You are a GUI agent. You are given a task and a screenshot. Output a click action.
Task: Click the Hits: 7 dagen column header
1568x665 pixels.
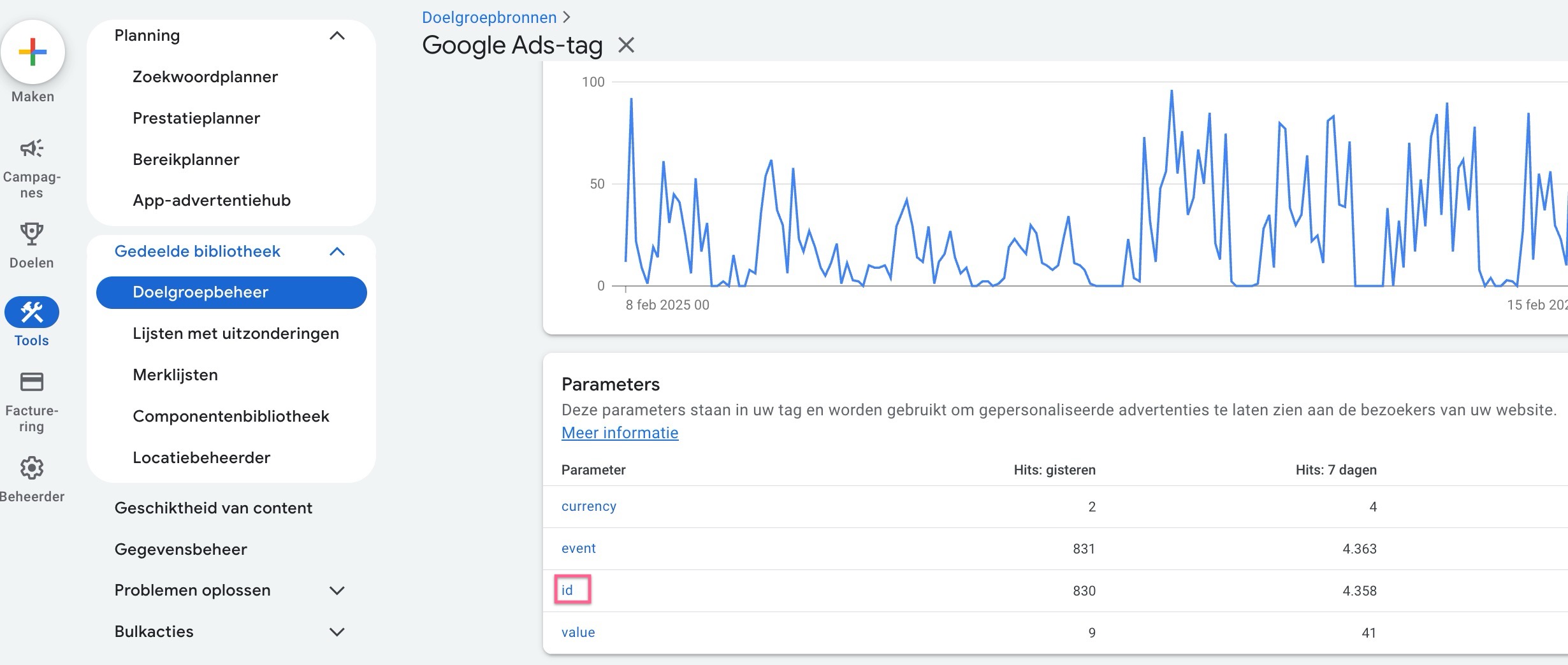click(x=1336, y=470)
